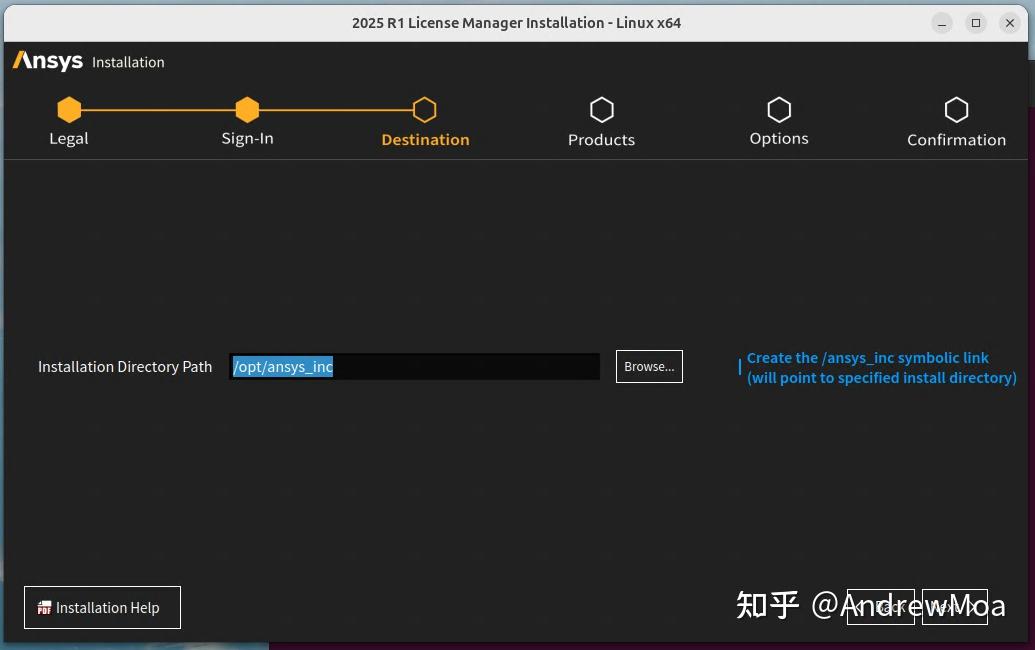Open the Installation Help button

(x=102, y=607)
